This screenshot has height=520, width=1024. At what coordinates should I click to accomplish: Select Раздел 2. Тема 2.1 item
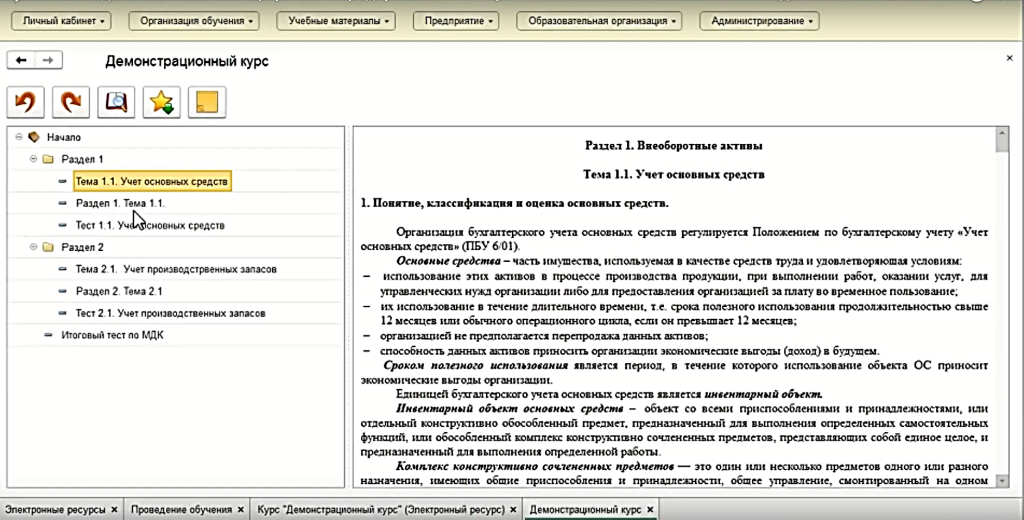119,291
